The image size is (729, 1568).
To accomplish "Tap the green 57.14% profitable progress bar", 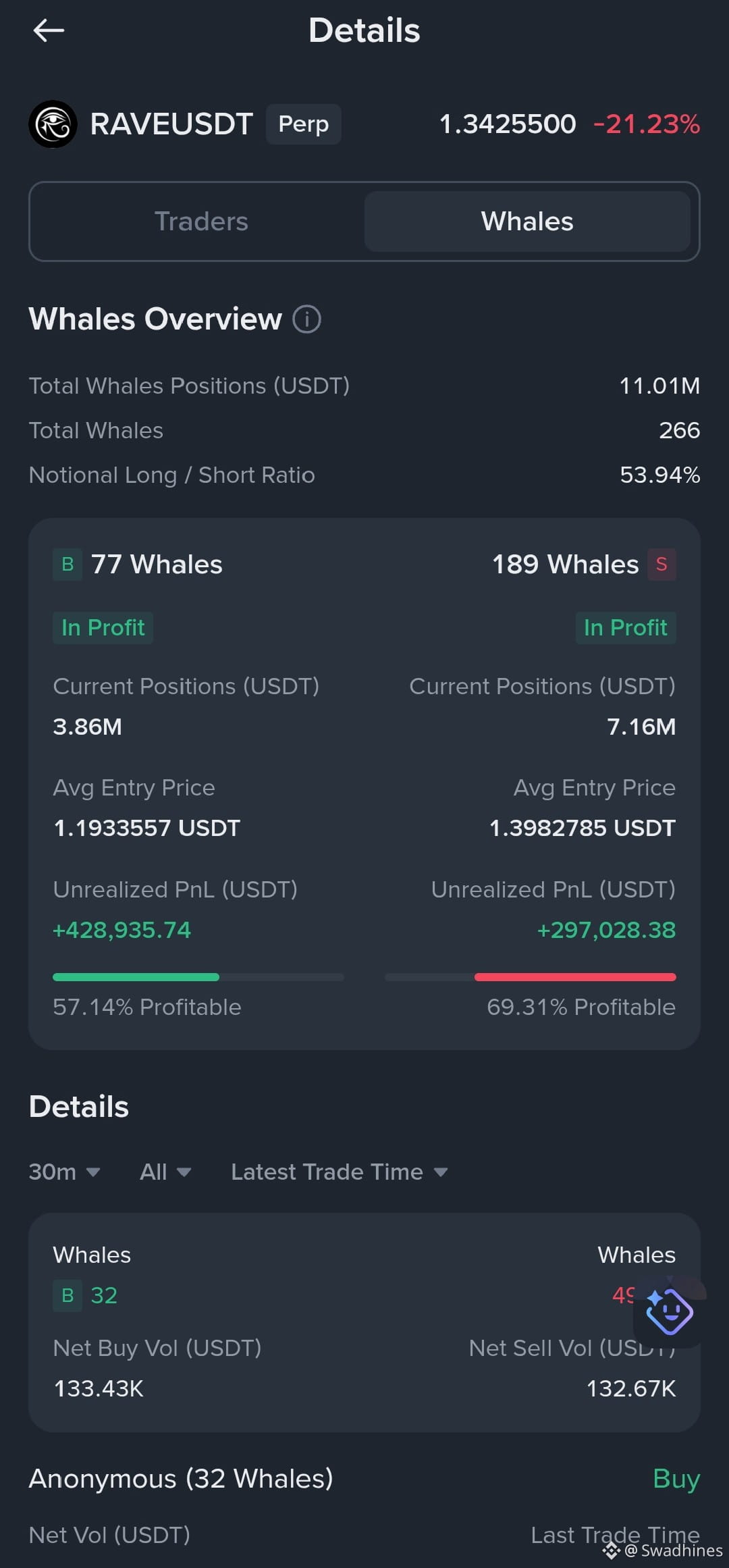I will pyautogui.click(x=136, y=977).
